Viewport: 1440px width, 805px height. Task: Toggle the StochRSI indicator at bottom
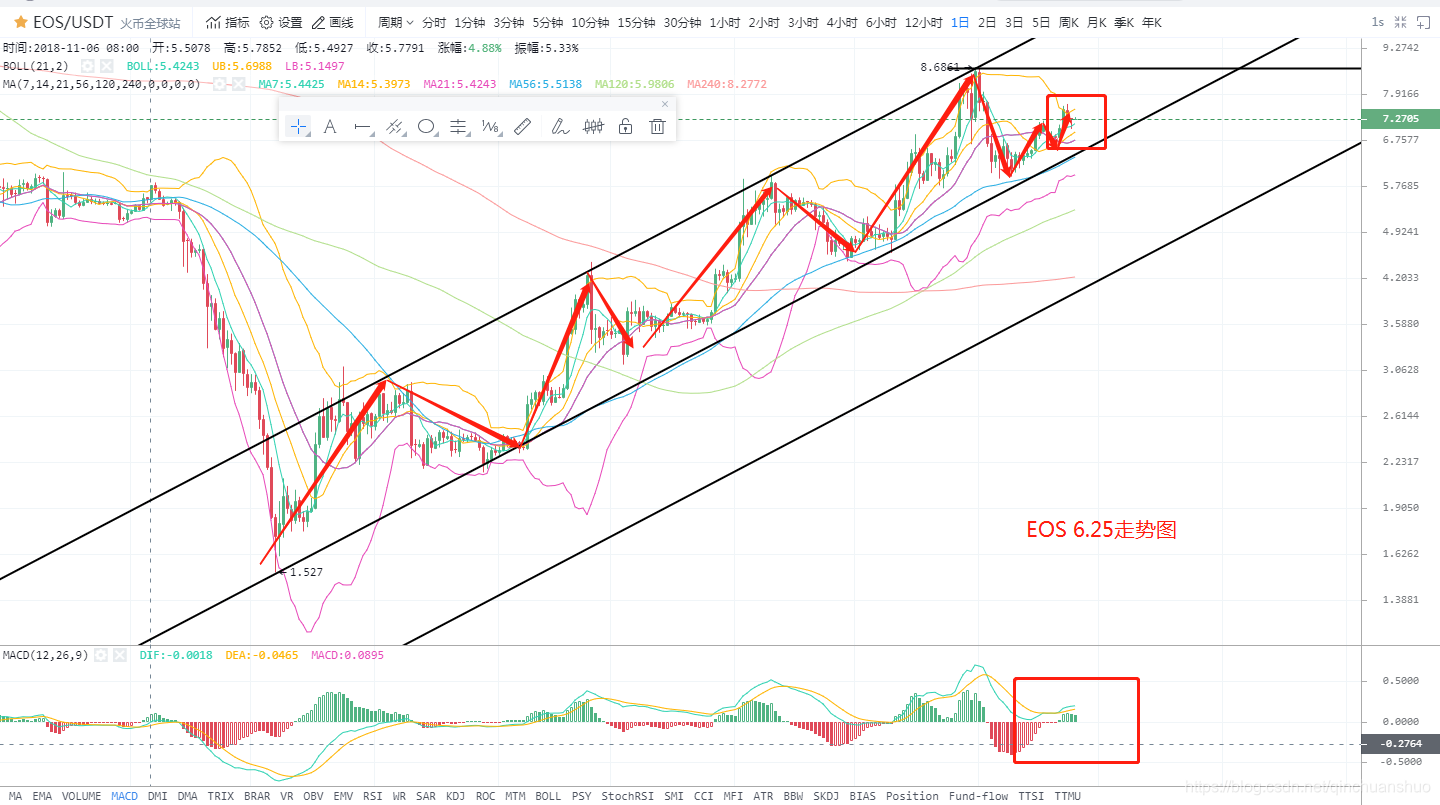(627, 796)
